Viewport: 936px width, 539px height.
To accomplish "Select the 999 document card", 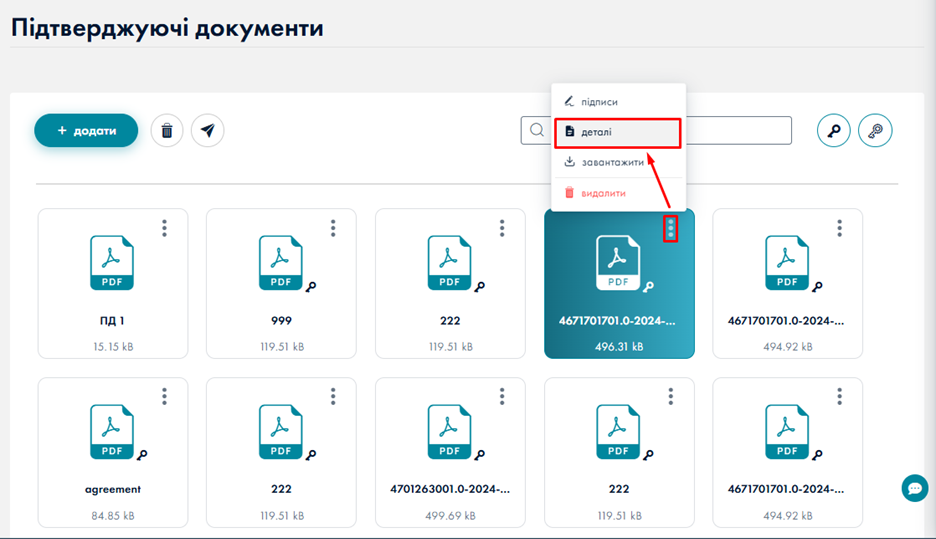I will coord(281,283).
